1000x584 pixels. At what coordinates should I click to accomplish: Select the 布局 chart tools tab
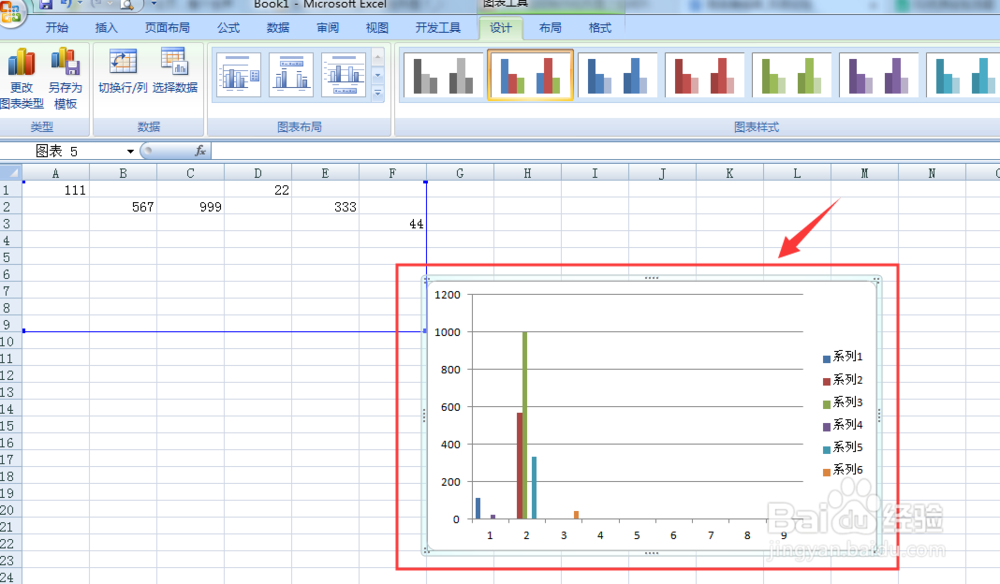(550, 27)
